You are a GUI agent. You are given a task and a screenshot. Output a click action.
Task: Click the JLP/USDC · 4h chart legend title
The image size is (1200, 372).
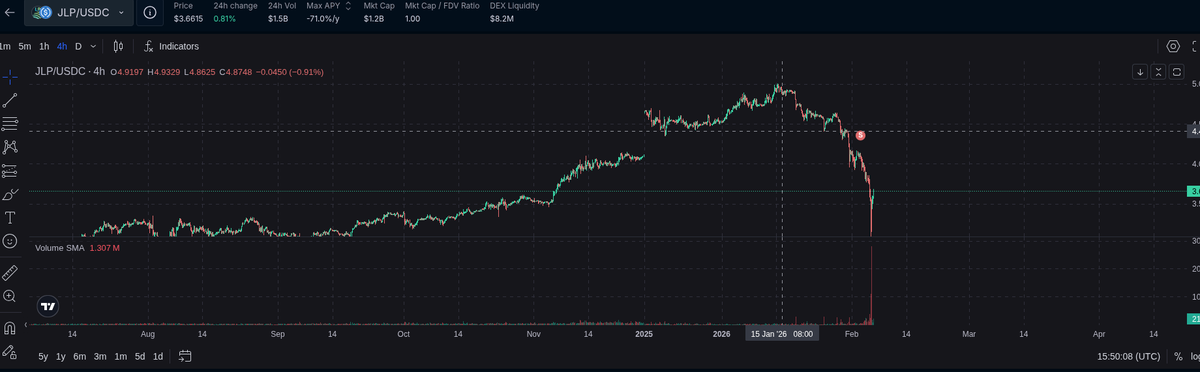pos(70,71)
